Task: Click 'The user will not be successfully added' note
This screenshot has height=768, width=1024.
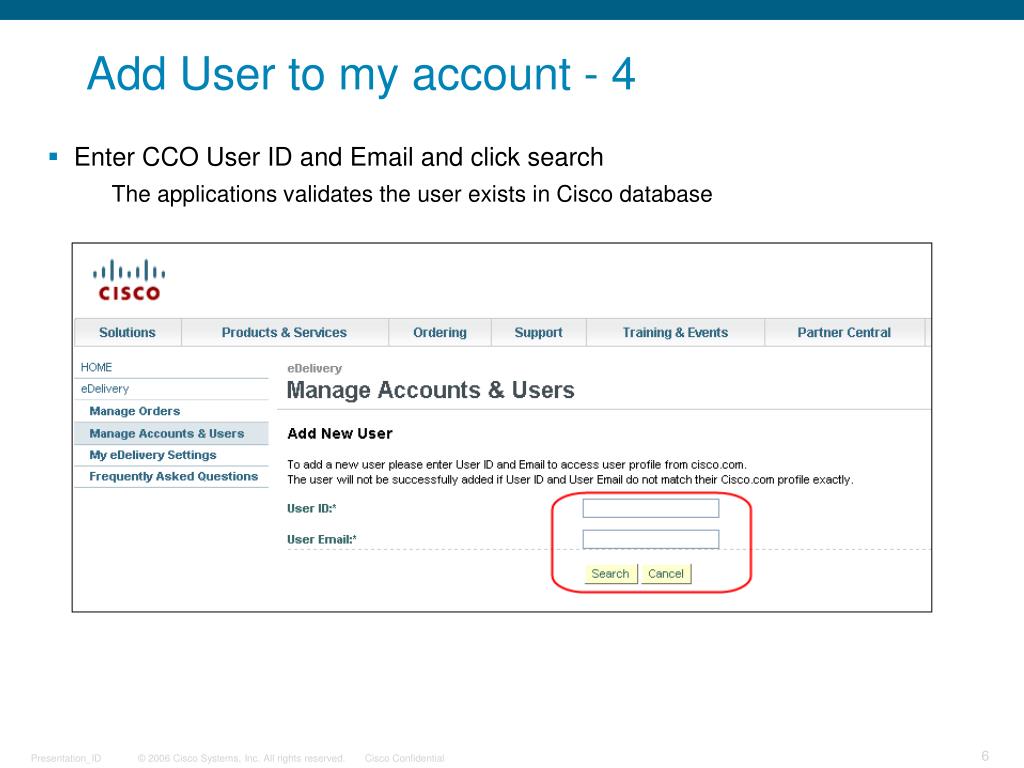Action: (x=570, y=479)
